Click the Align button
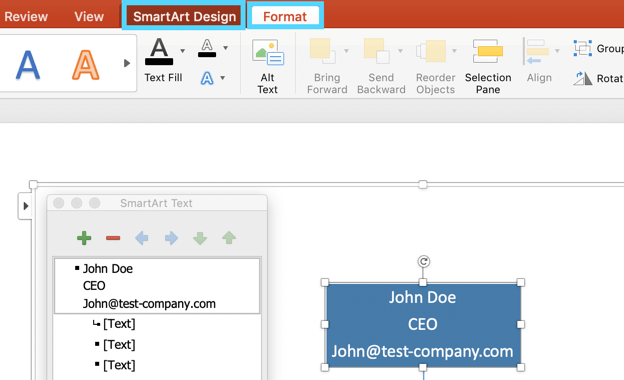 pyautogui.click(x=539, y=60)
